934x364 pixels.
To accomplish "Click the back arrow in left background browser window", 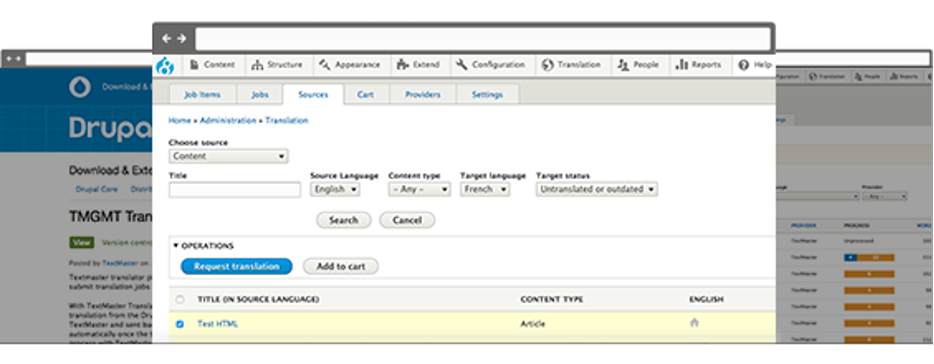I will point(10,58).
